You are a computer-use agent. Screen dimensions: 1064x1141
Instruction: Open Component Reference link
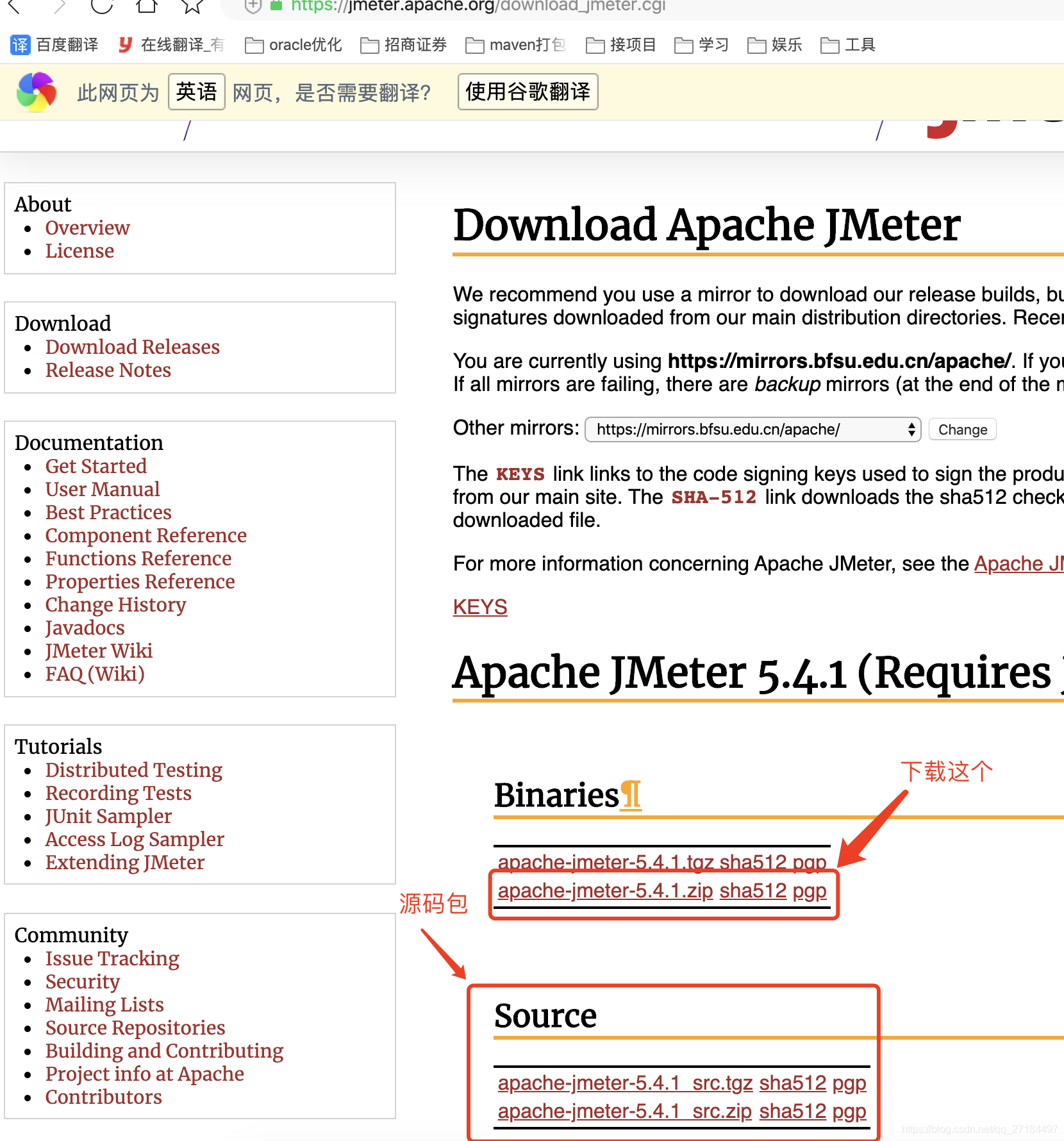coord(146,535)
